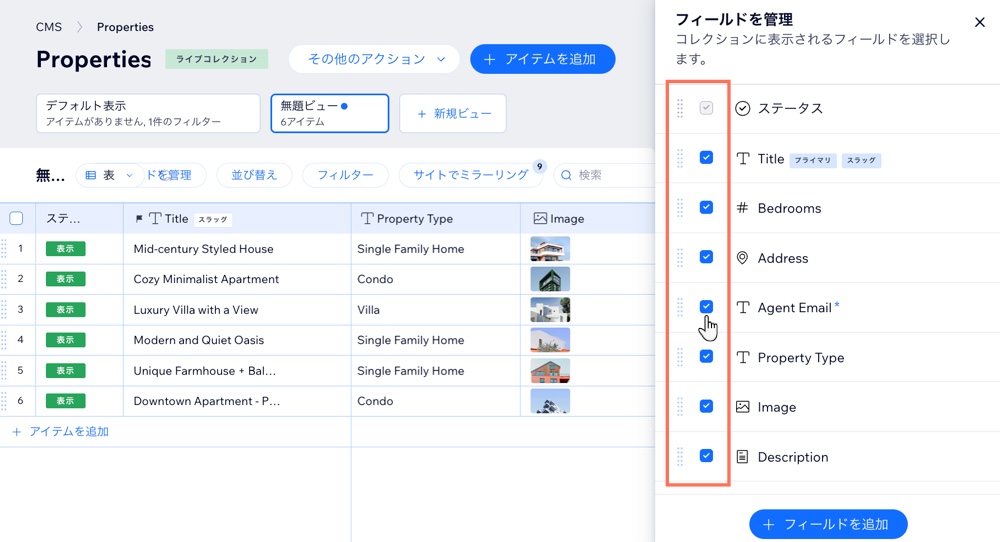The image size is (1000, 542).
Task: Uncheck the Description field checkbox
Action: tap(706, 455)
